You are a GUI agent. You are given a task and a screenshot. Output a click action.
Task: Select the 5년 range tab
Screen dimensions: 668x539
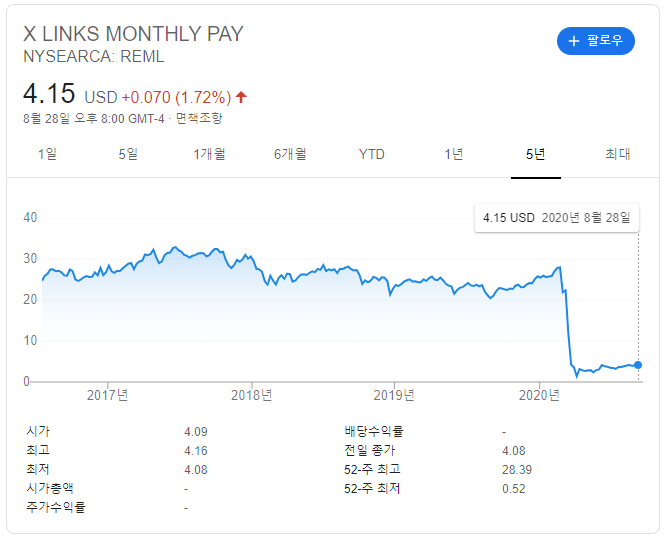coord(536,154)
